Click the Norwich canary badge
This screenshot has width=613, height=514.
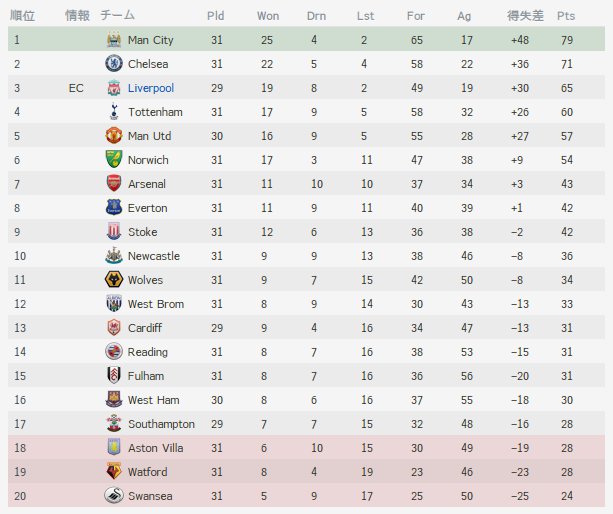pos(114,159)
